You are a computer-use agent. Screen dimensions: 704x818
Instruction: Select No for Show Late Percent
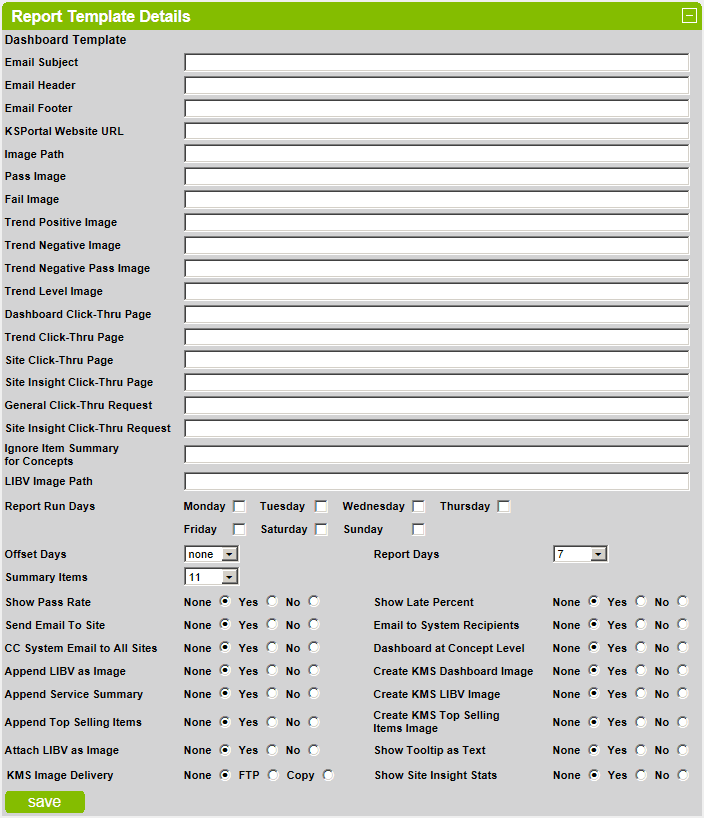683,602
